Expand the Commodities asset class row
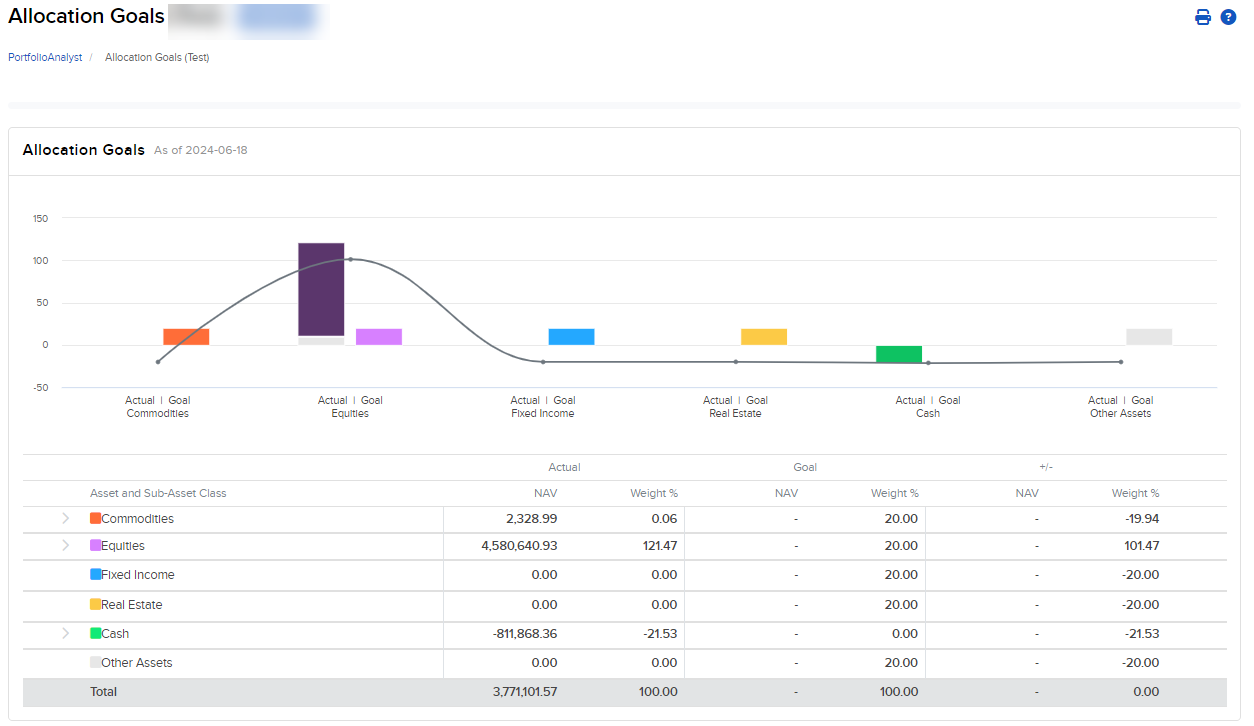 pyautogui.click(x=65, y=518)
